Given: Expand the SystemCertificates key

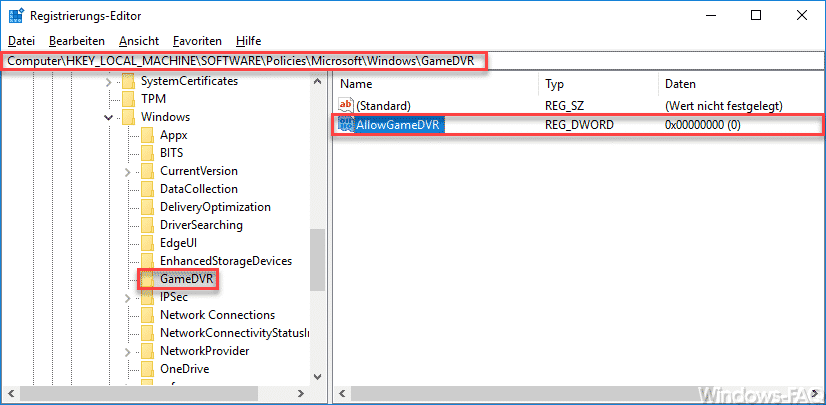Looking at the screenshot, I should 109,82.
